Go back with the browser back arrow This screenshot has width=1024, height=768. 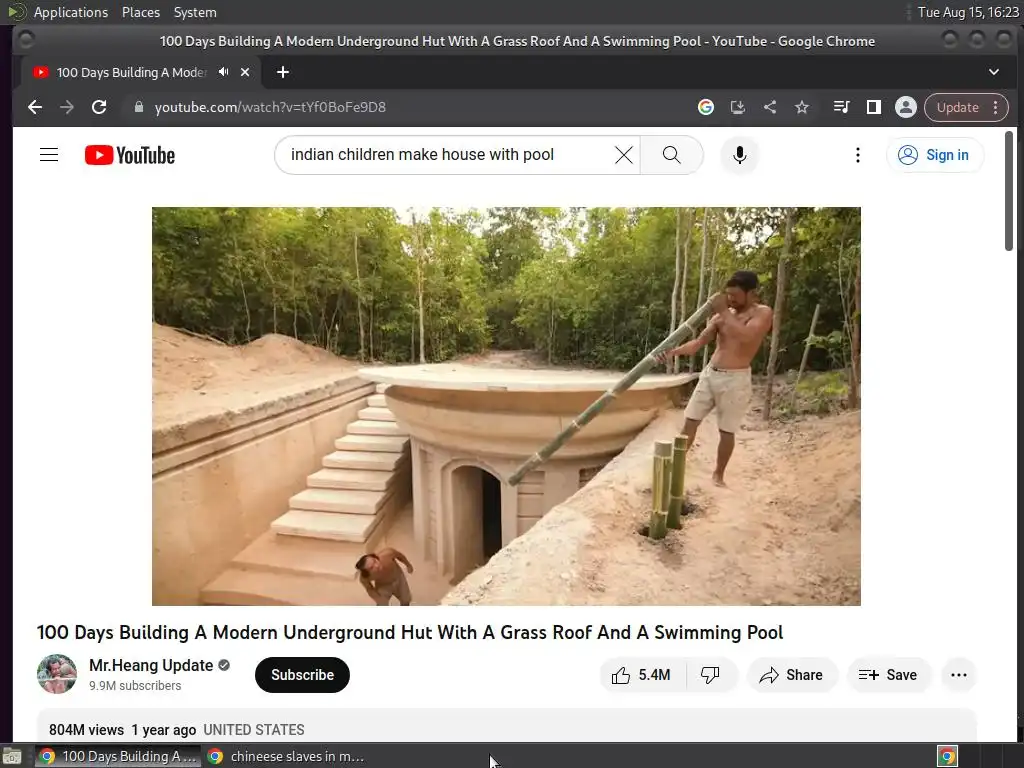35,107
